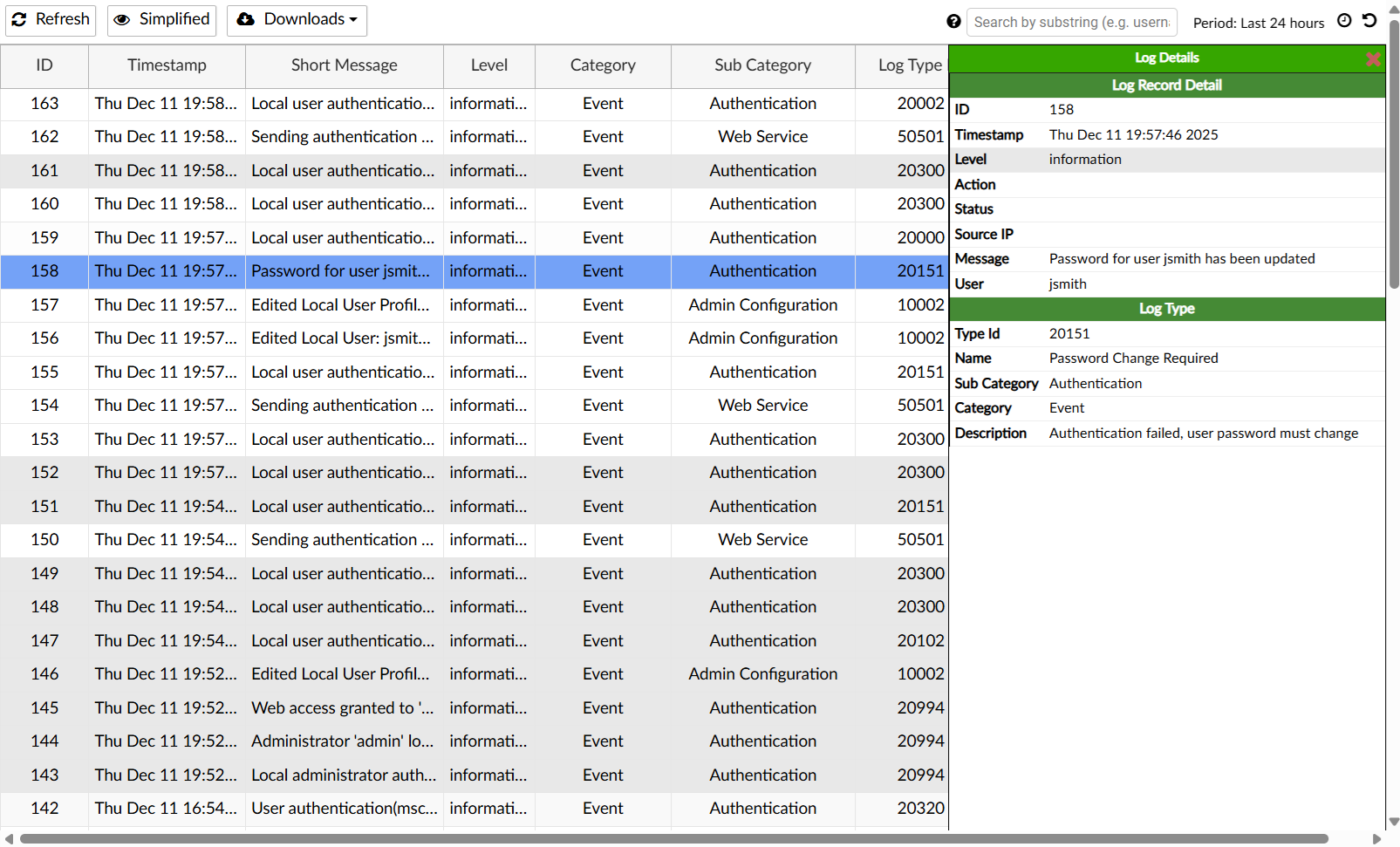Sort by the Timestamp column header
The width and height of the screenshot is (1400, 847).
167,65
